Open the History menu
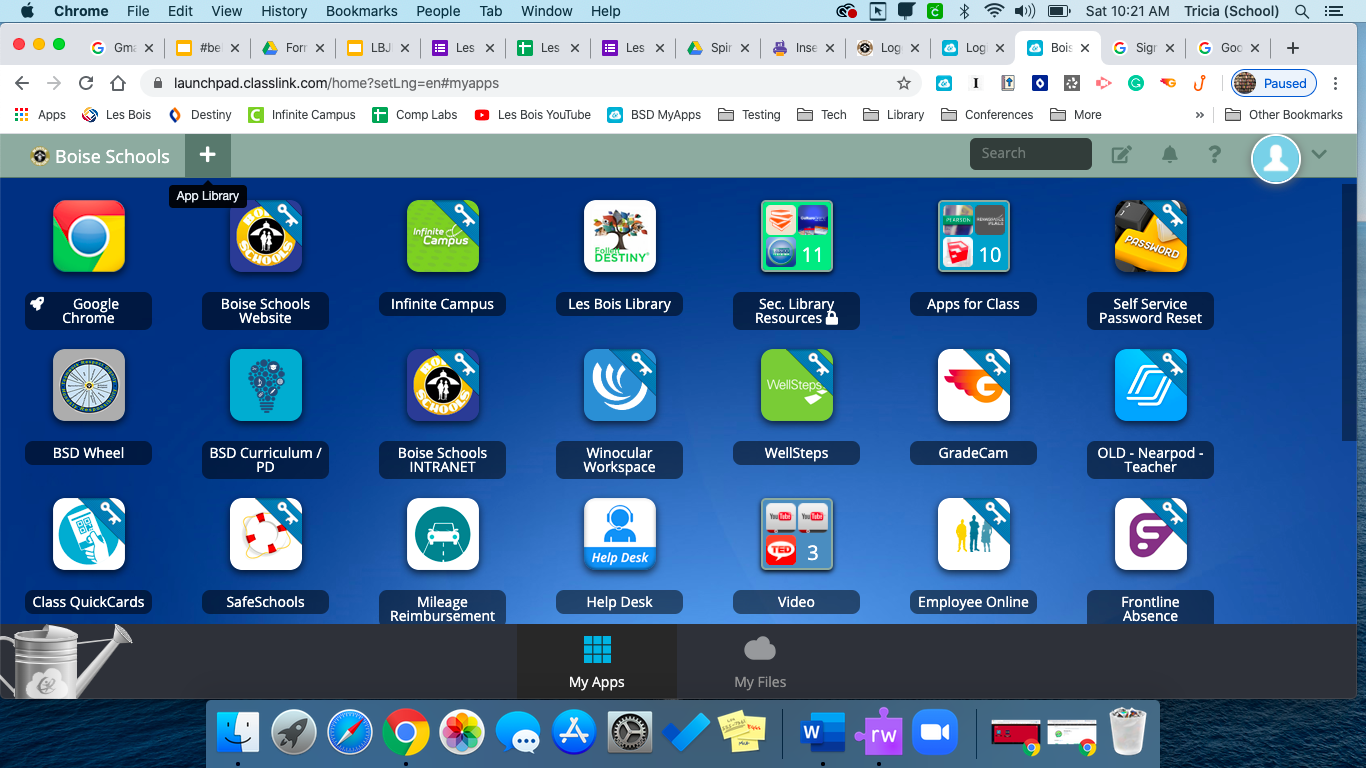1366x768 pixels. pos(284,11)
